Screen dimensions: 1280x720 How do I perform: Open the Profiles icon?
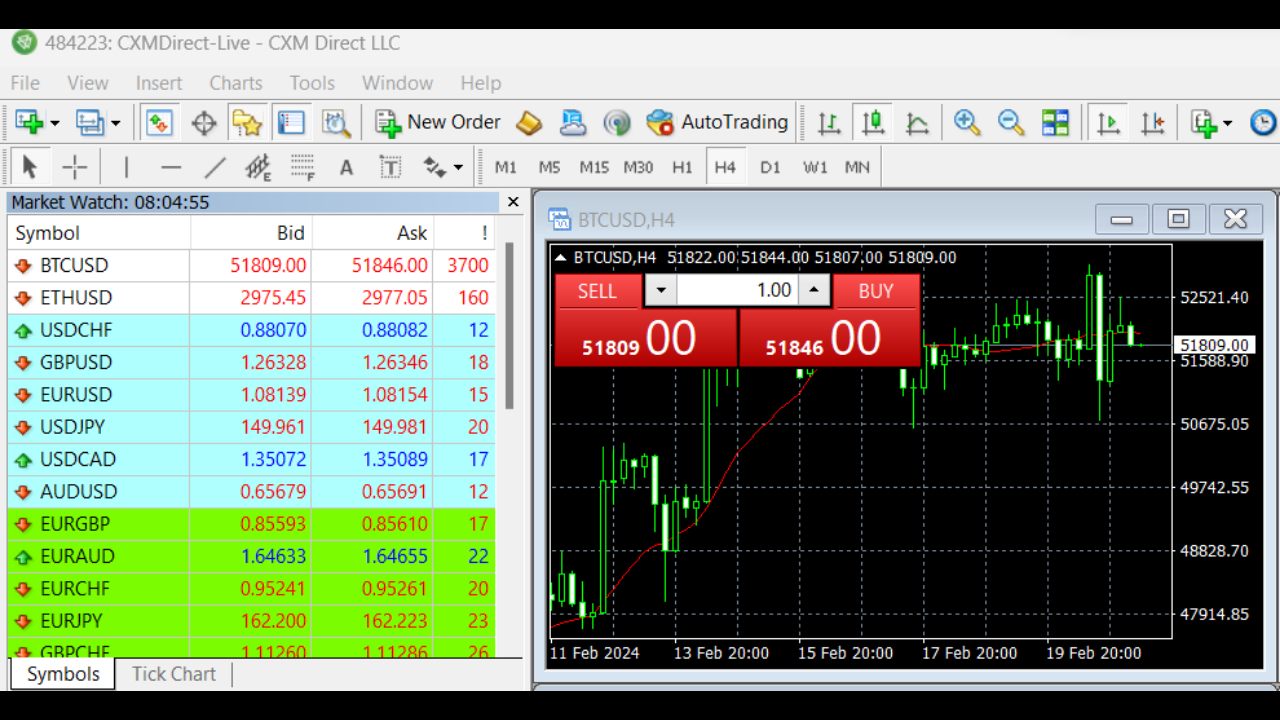coord(89,122)
